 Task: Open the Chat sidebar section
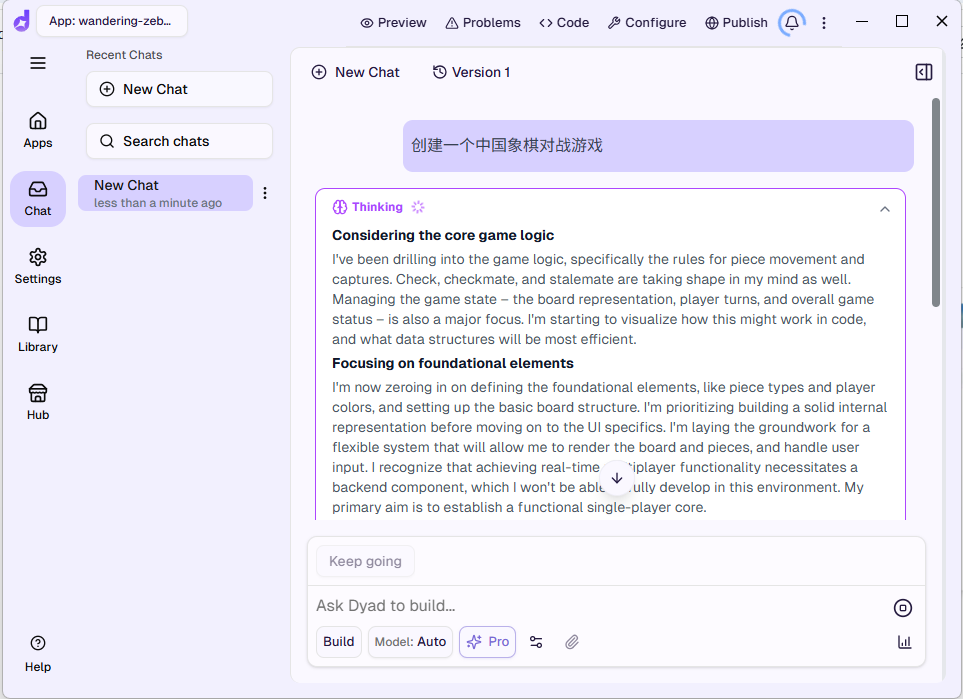click(x=38, y=198)
